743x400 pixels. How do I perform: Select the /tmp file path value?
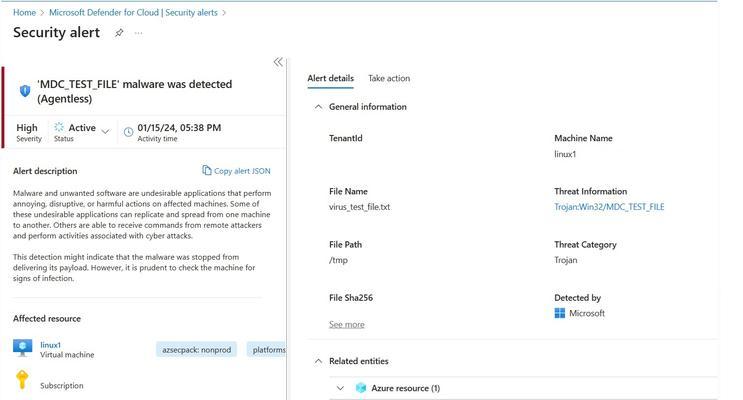tap(338, 260)
